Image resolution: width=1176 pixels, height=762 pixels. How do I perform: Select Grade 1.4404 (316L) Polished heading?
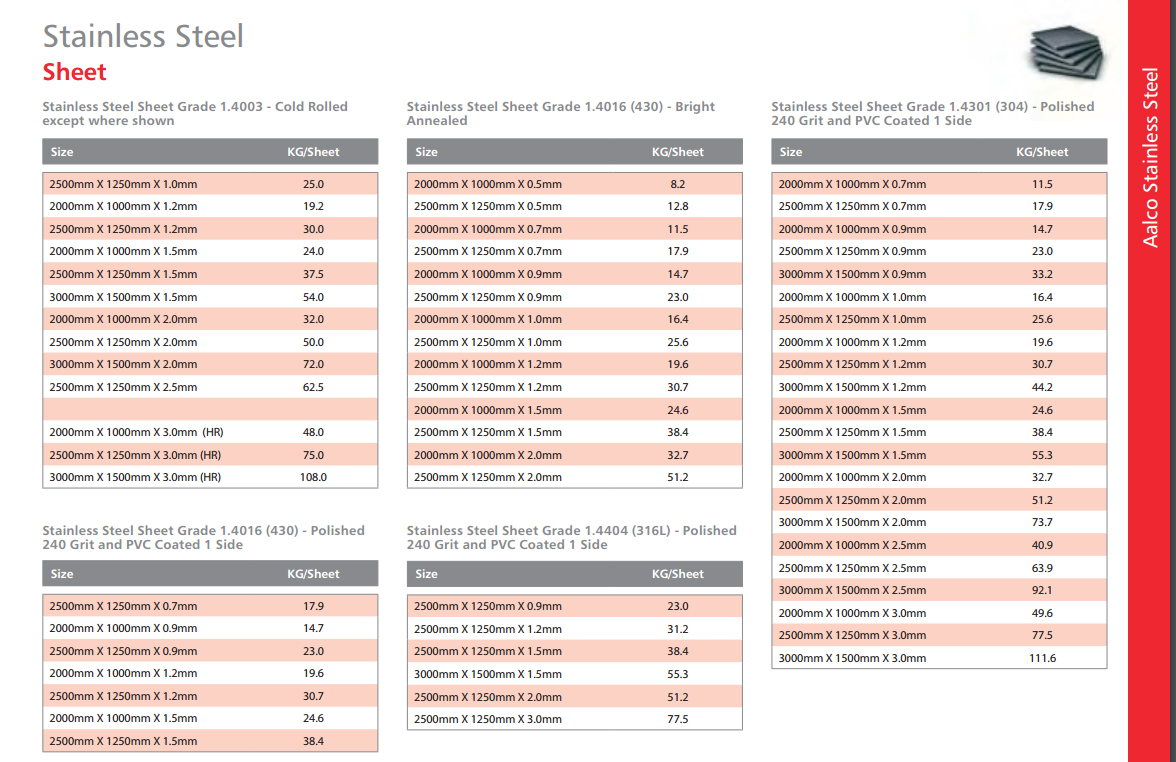572,537
